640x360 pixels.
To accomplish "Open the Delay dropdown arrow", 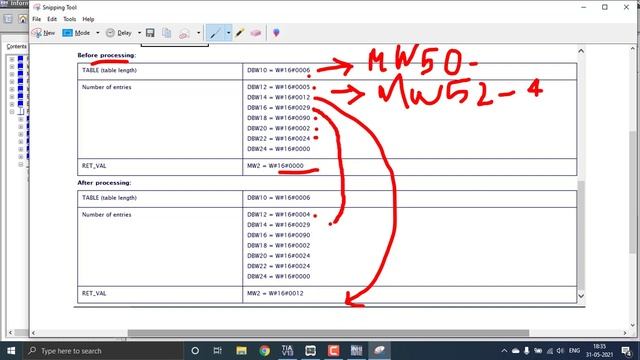I will pyautogui.click(x=139, y=33).
